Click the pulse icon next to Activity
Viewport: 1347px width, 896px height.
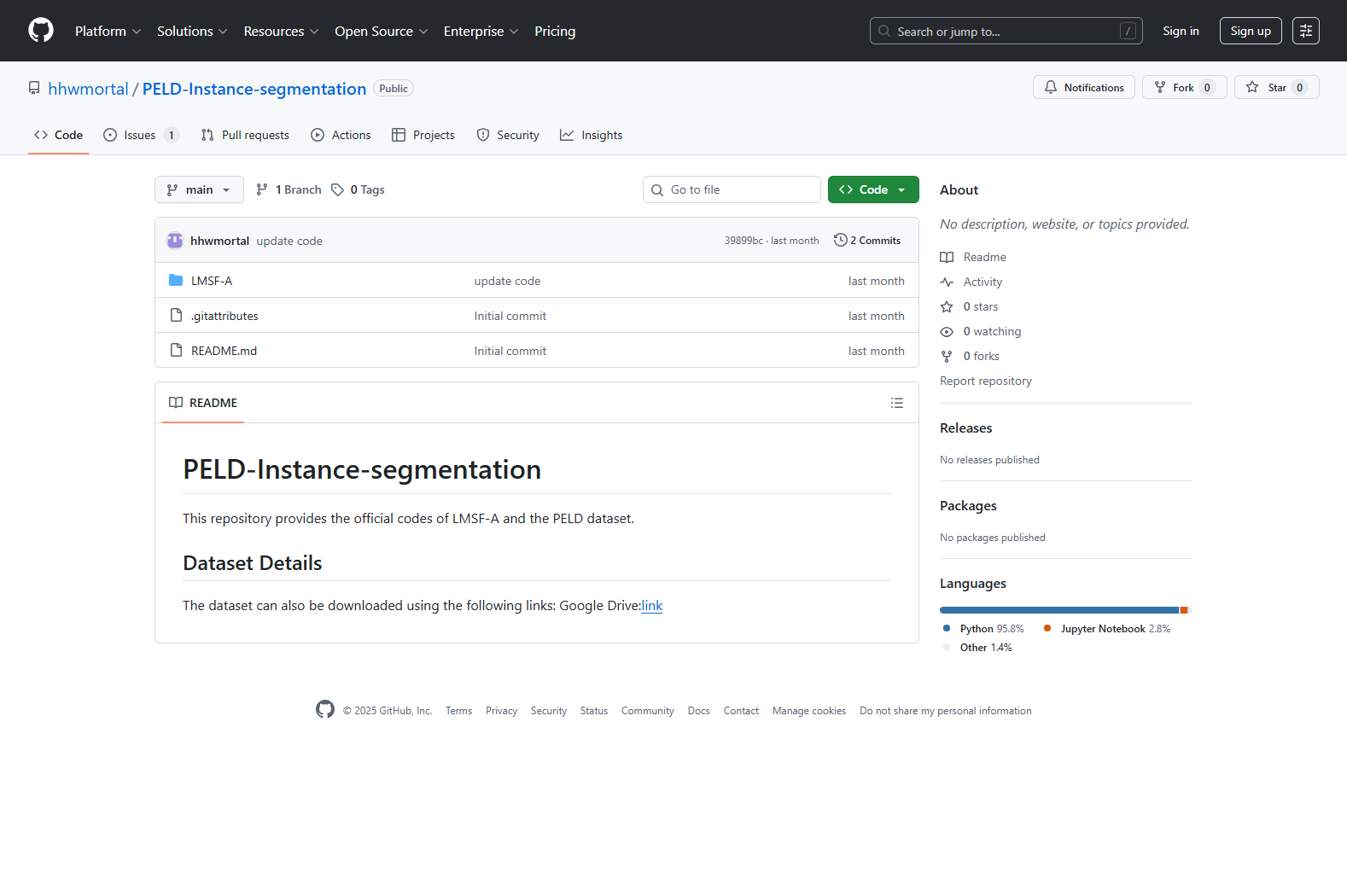[947, 282]
